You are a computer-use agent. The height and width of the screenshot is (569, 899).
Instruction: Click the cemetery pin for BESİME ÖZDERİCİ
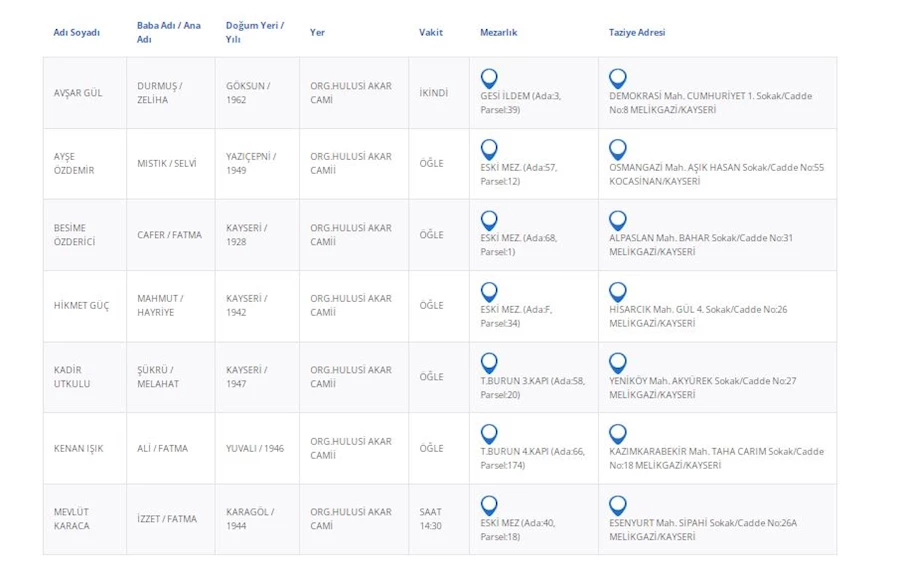[489, 220]
